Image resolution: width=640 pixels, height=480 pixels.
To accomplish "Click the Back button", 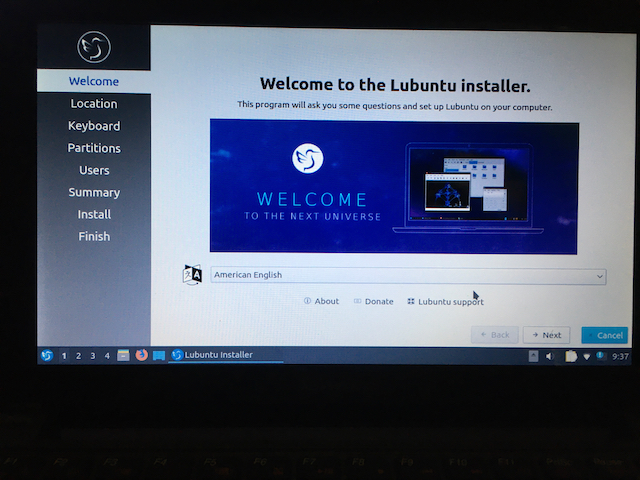I will pyautogui.click(x=495, y=335).
